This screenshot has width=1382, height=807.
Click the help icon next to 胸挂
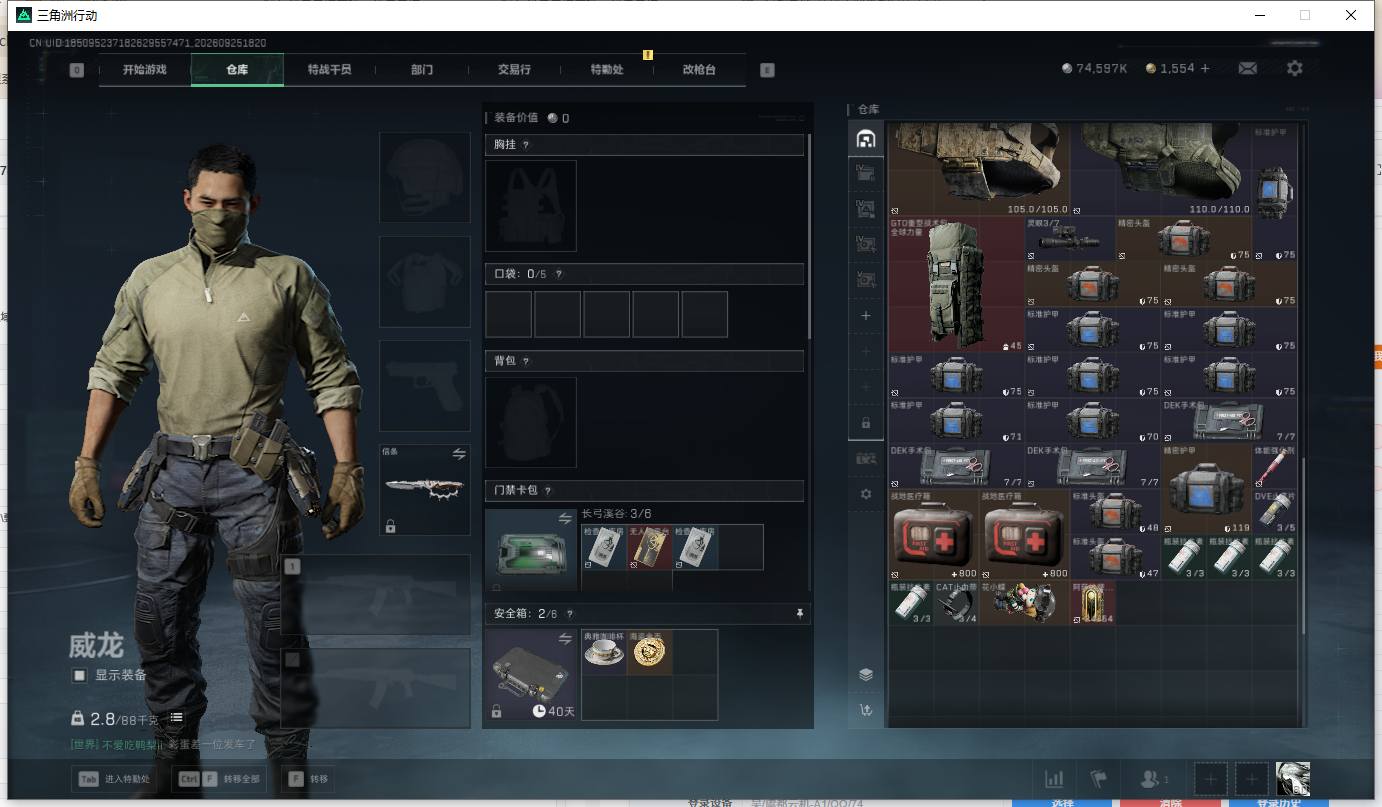click(526, 145)
